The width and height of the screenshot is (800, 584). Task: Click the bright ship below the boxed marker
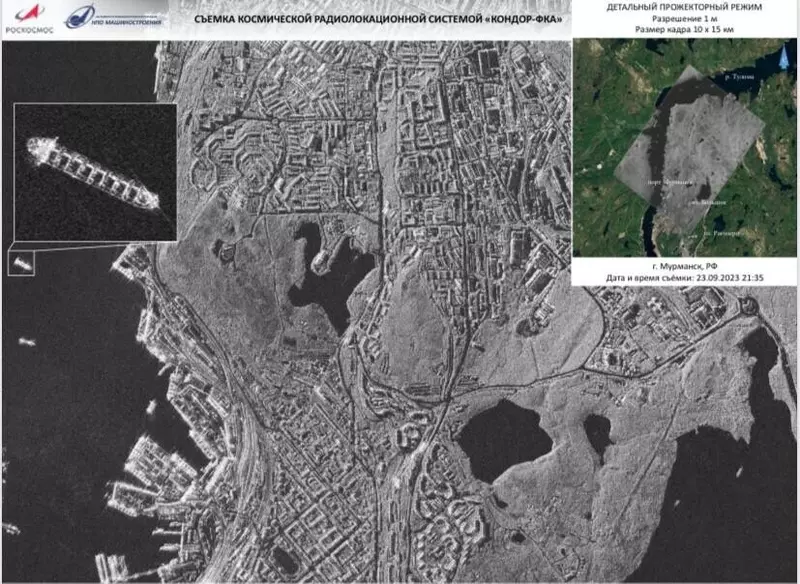pos(25,342)
